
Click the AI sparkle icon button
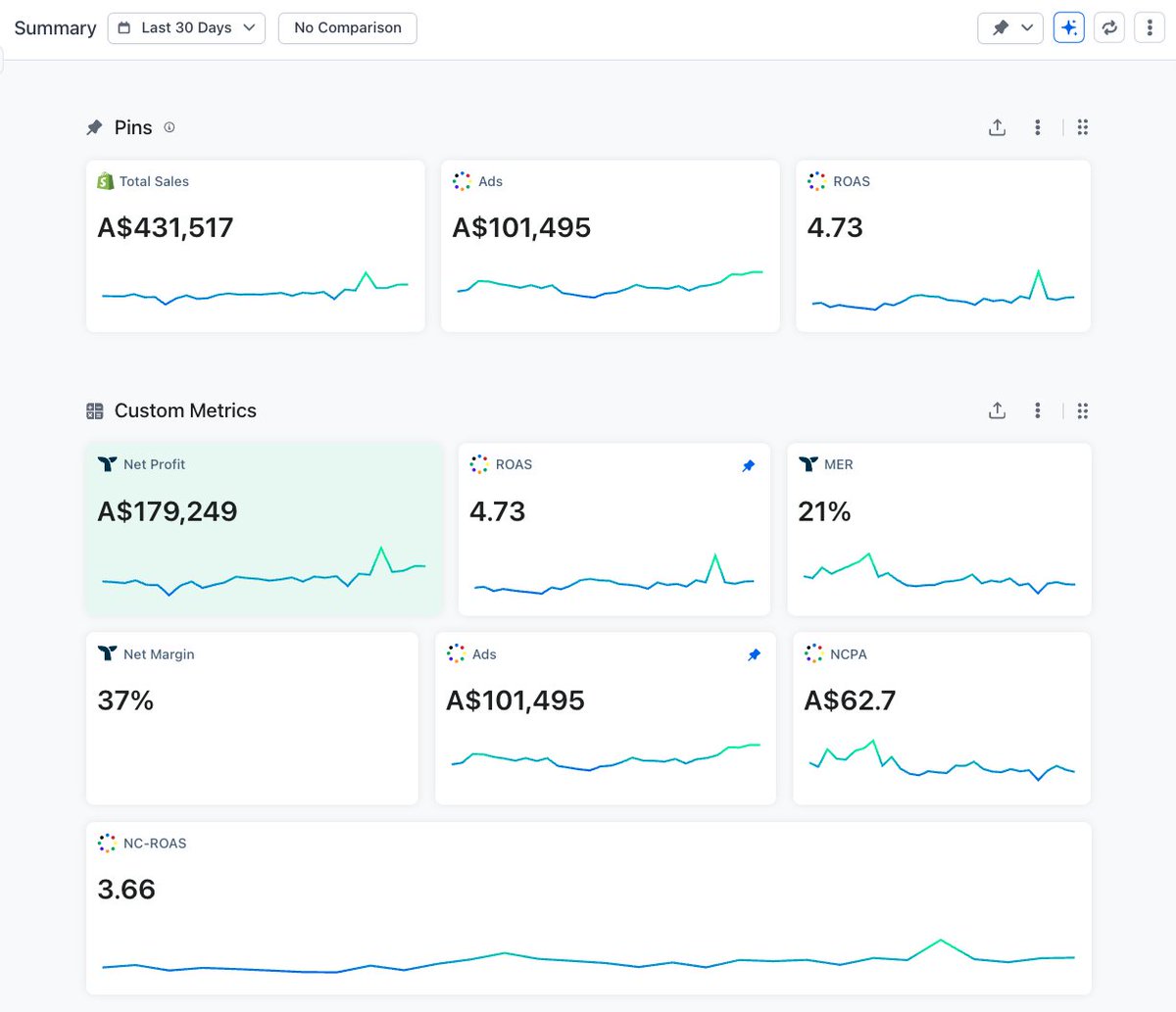1069,27
